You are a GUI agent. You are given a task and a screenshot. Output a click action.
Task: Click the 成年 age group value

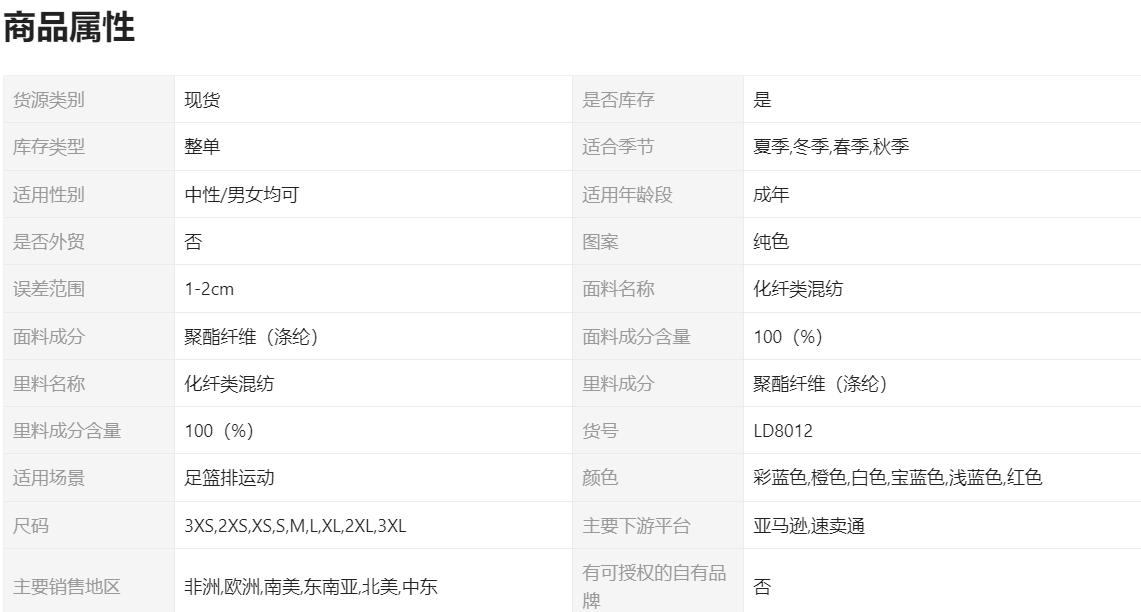click(x=771, y=195)
